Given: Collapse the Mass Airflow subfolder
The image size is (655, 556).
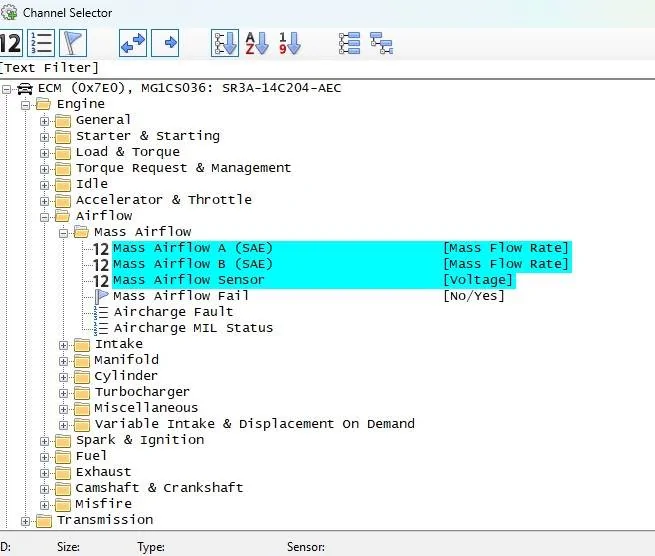Looking at the screenshot, I should [x=63, y=233].
